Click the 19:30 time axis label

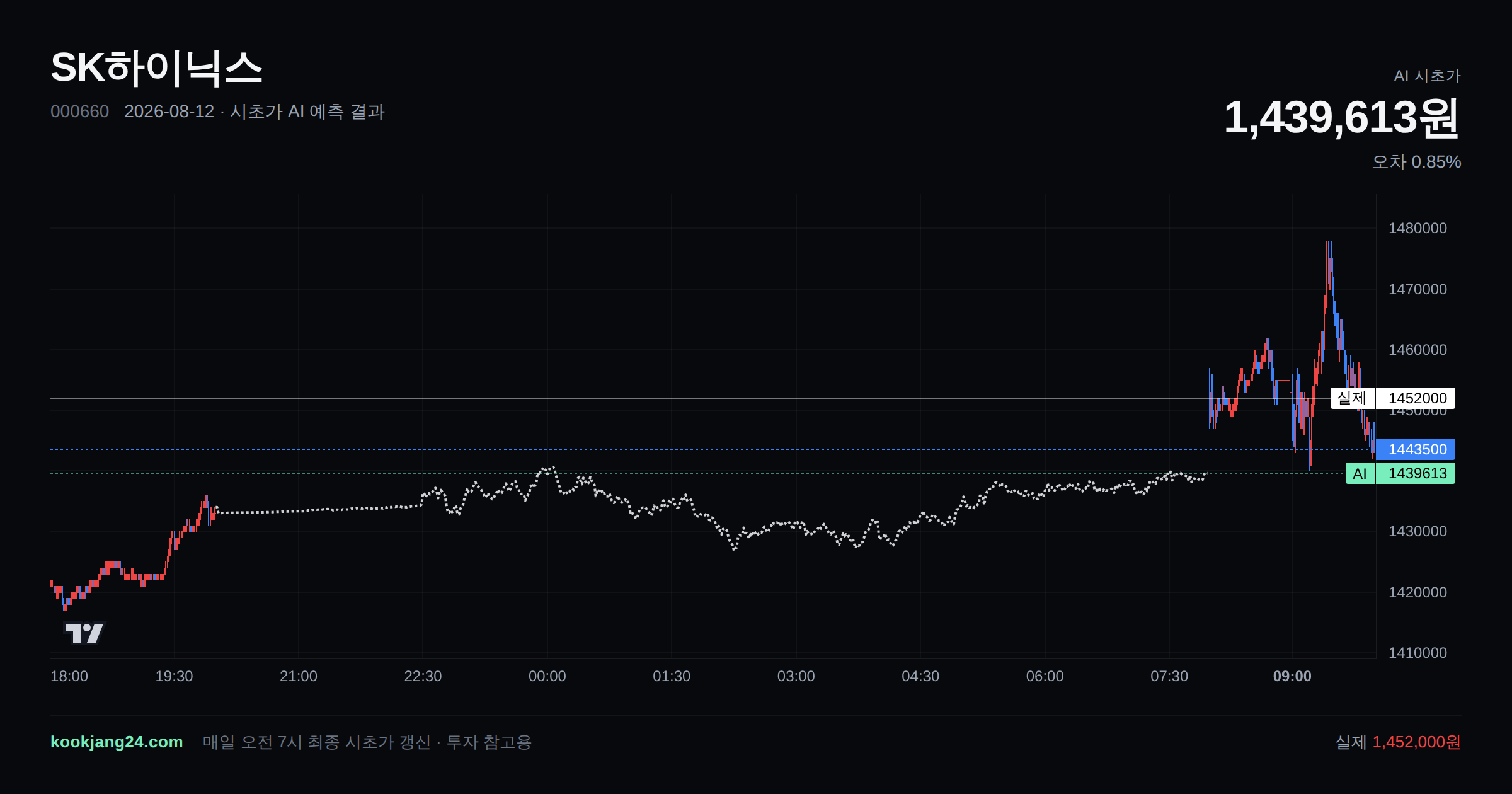tap(174, 676)
